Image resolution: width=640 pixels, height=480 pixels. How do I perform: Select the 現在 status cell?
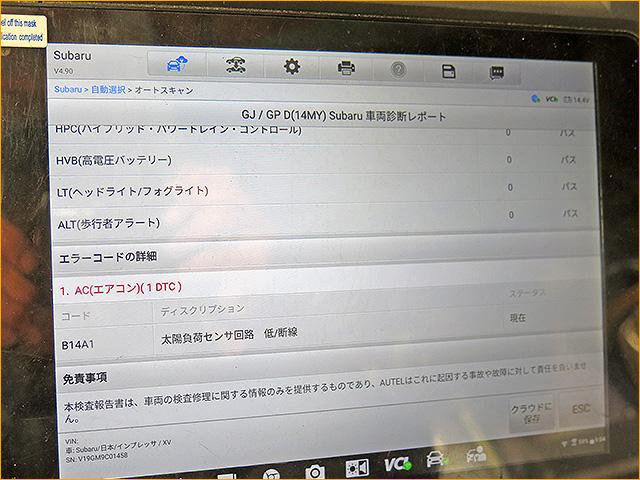[x=518, y=318]
